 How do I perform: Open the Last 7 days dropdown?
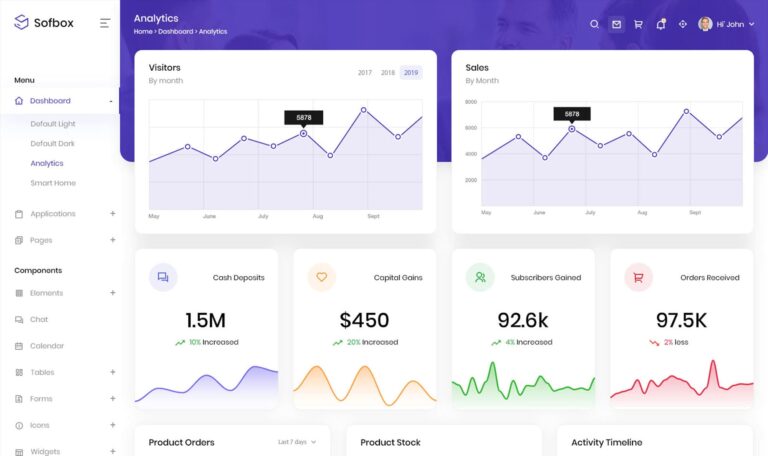tap(297, 442)
